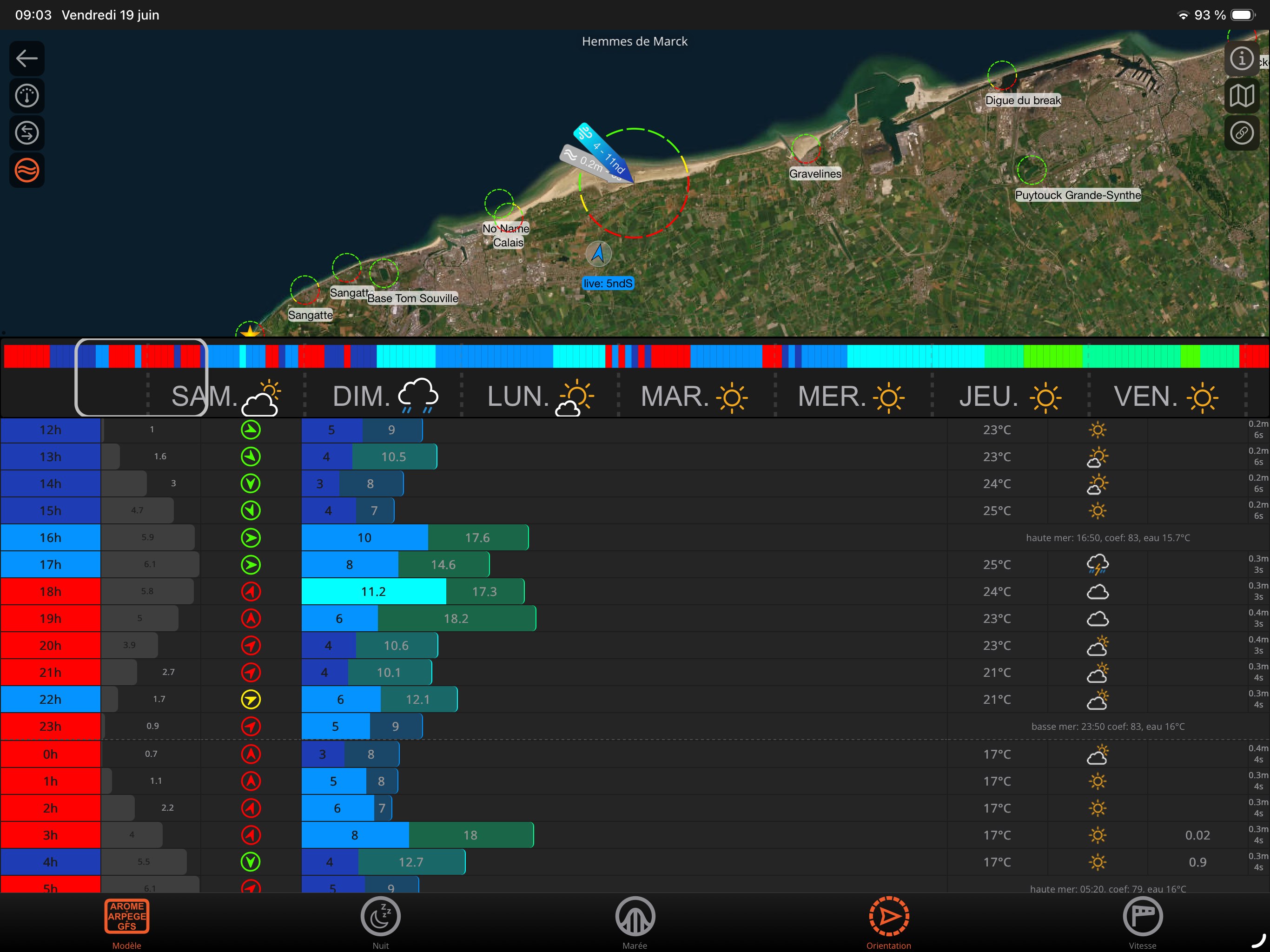1270x952 pixels.
Task: Open the gauge dial icon
Action: point(26,95)
